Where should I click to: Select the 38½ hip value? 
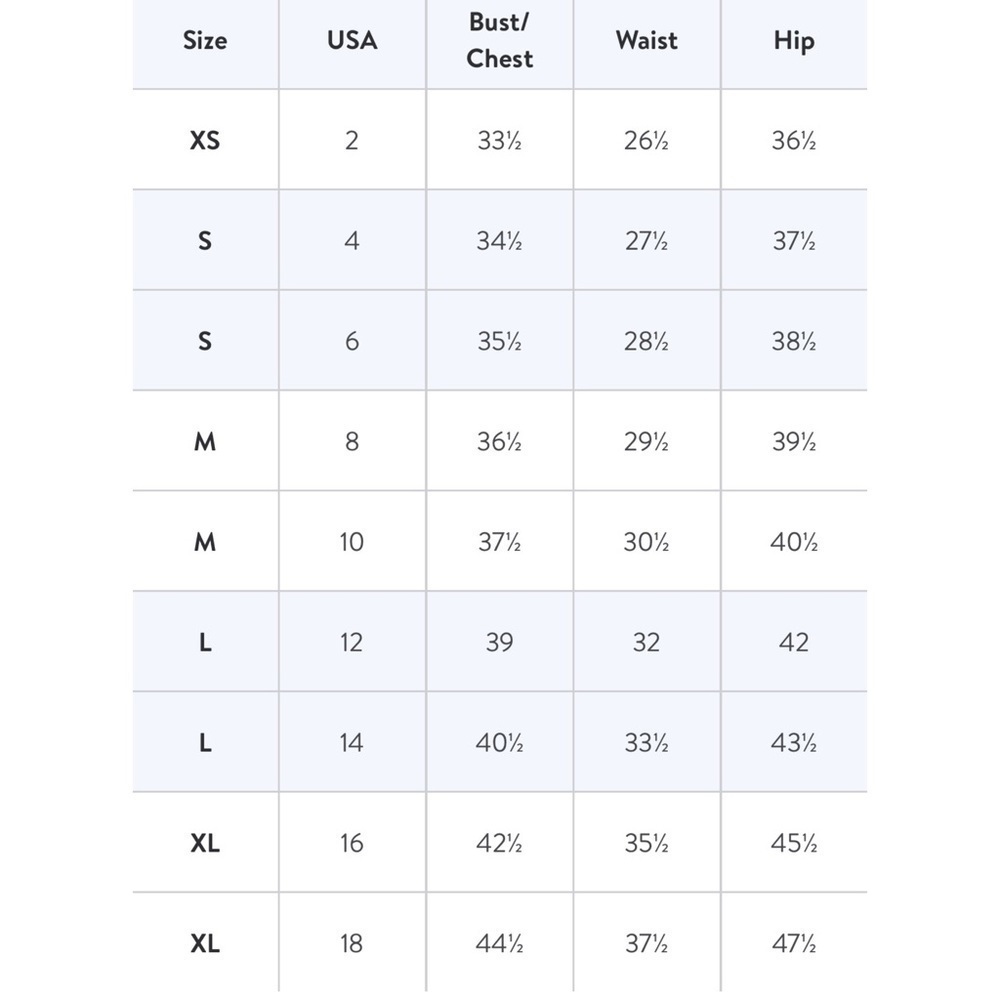794,341
